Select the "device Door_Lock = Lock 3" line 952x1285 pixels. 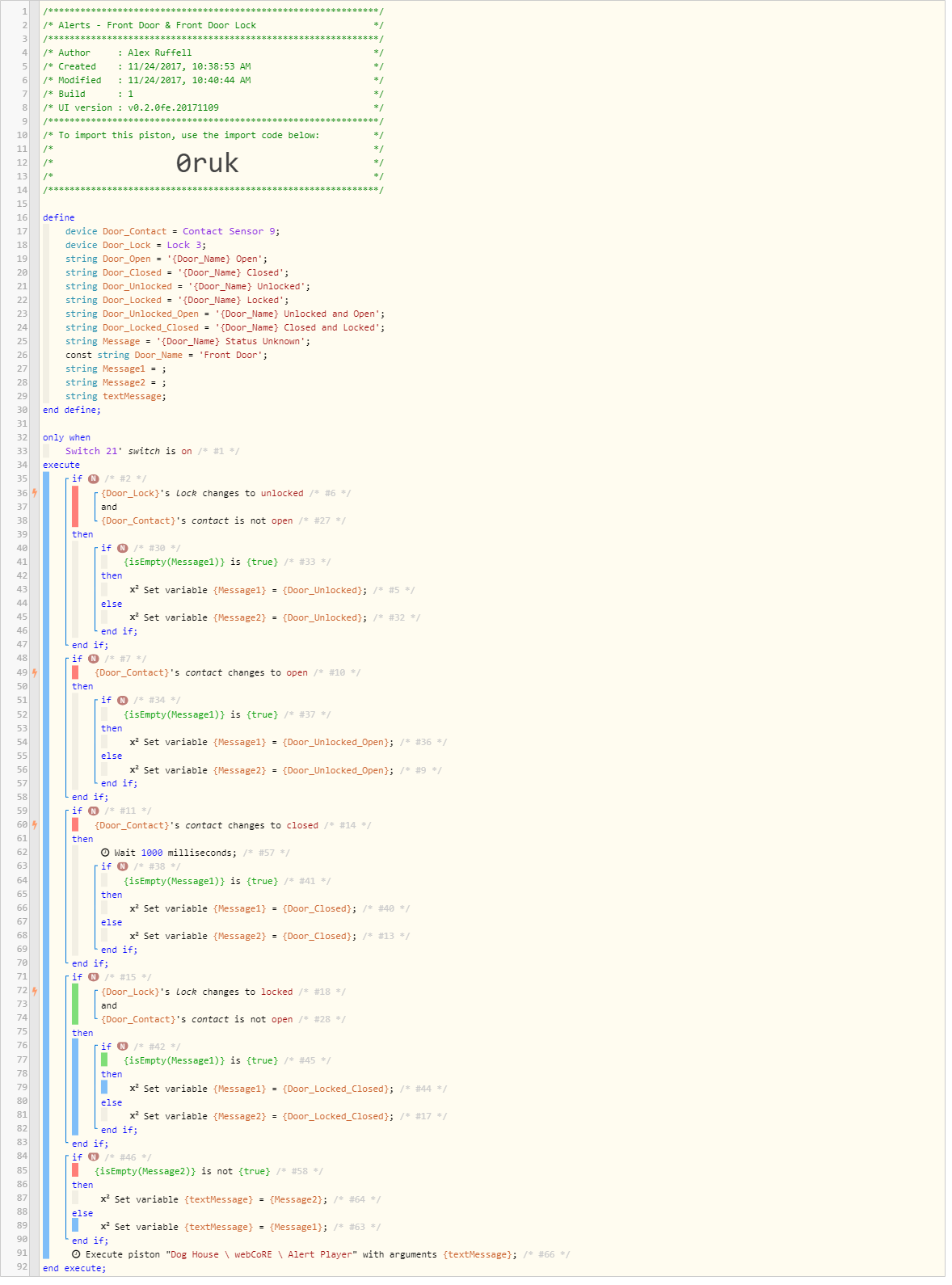coord(136,245)
